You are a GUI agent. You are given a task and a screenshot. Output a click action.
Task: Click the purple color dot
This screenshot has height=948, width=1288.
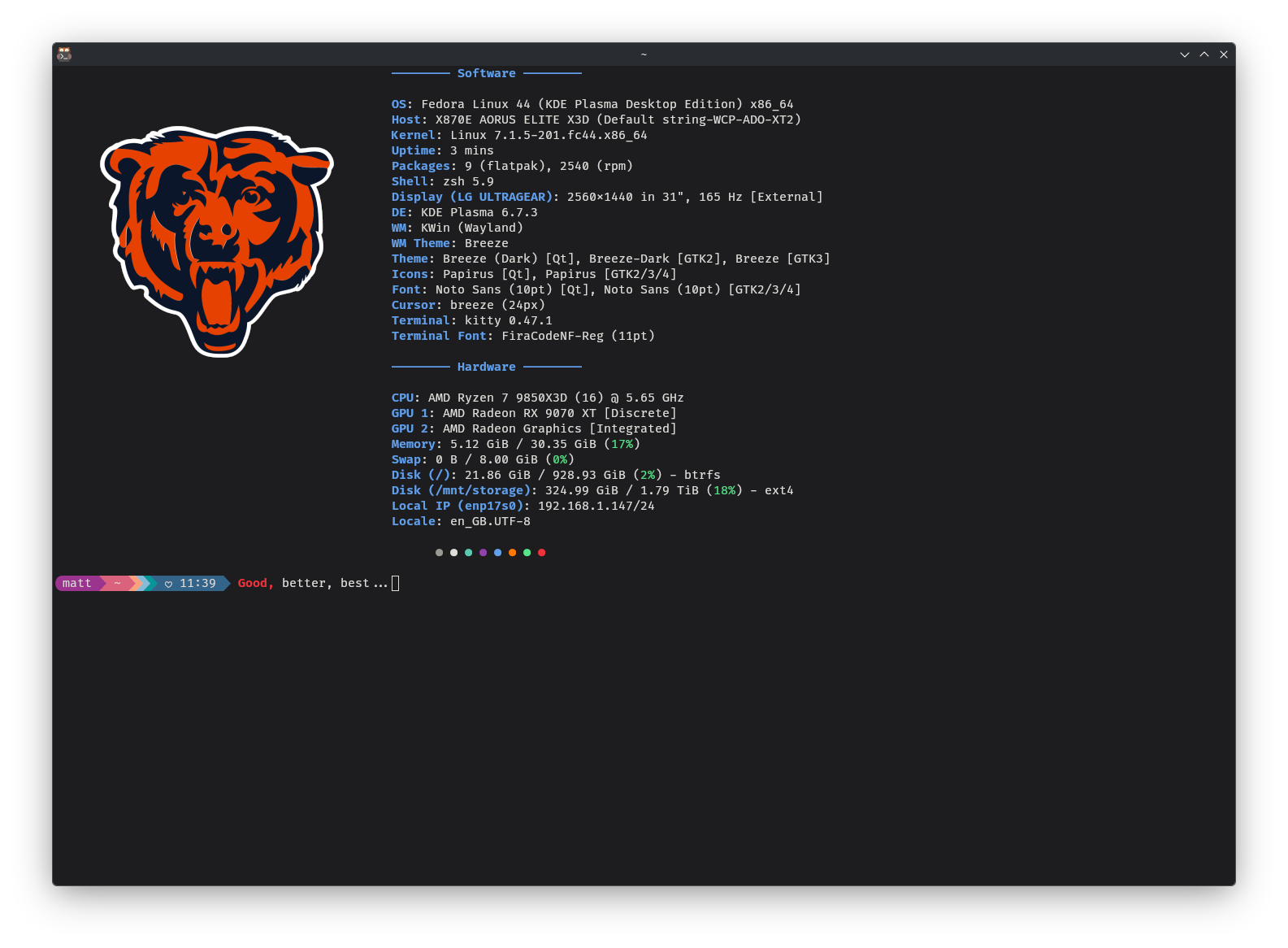coord(483,553)
